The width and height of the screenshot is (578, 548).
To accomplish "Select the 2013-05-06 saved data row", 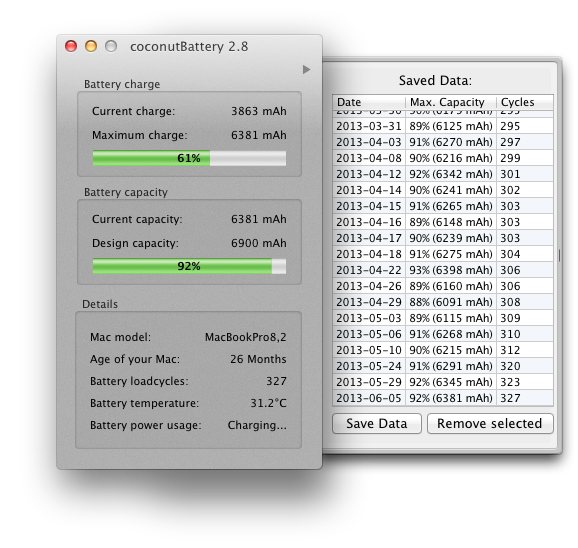I will (443, 334).
